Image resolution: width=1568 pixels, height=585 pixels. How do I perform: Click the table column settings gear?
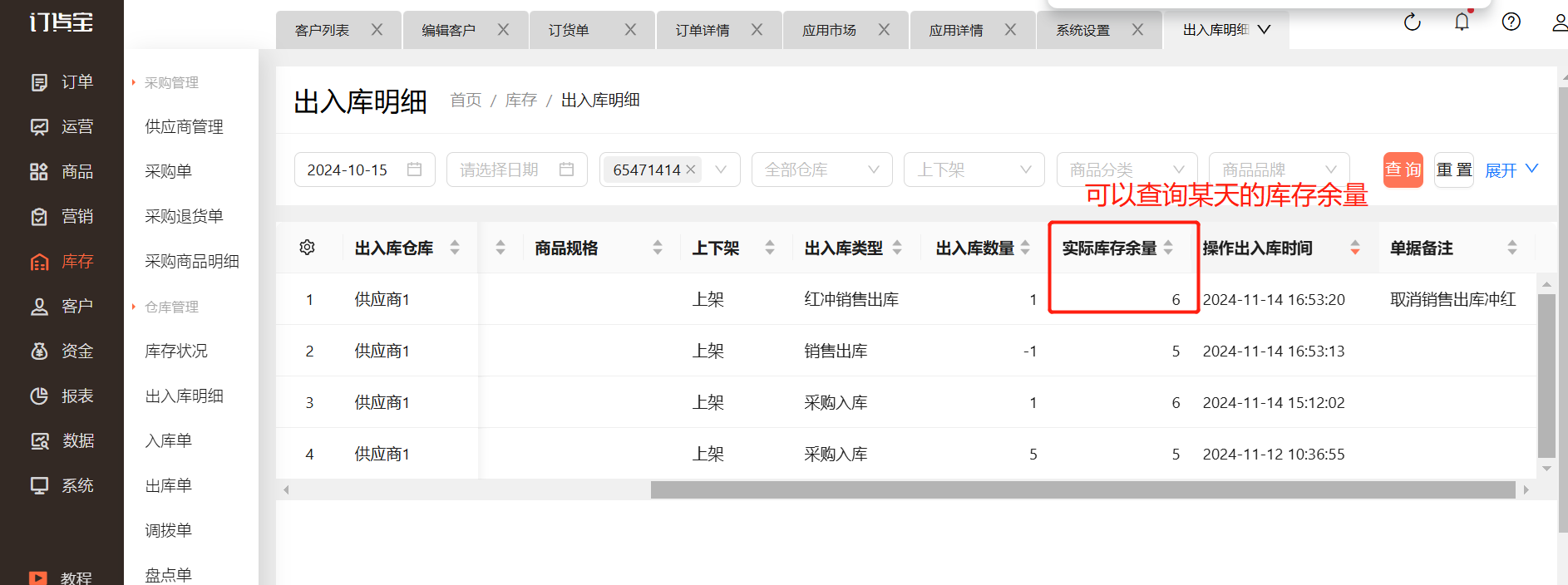pos(307,248)
